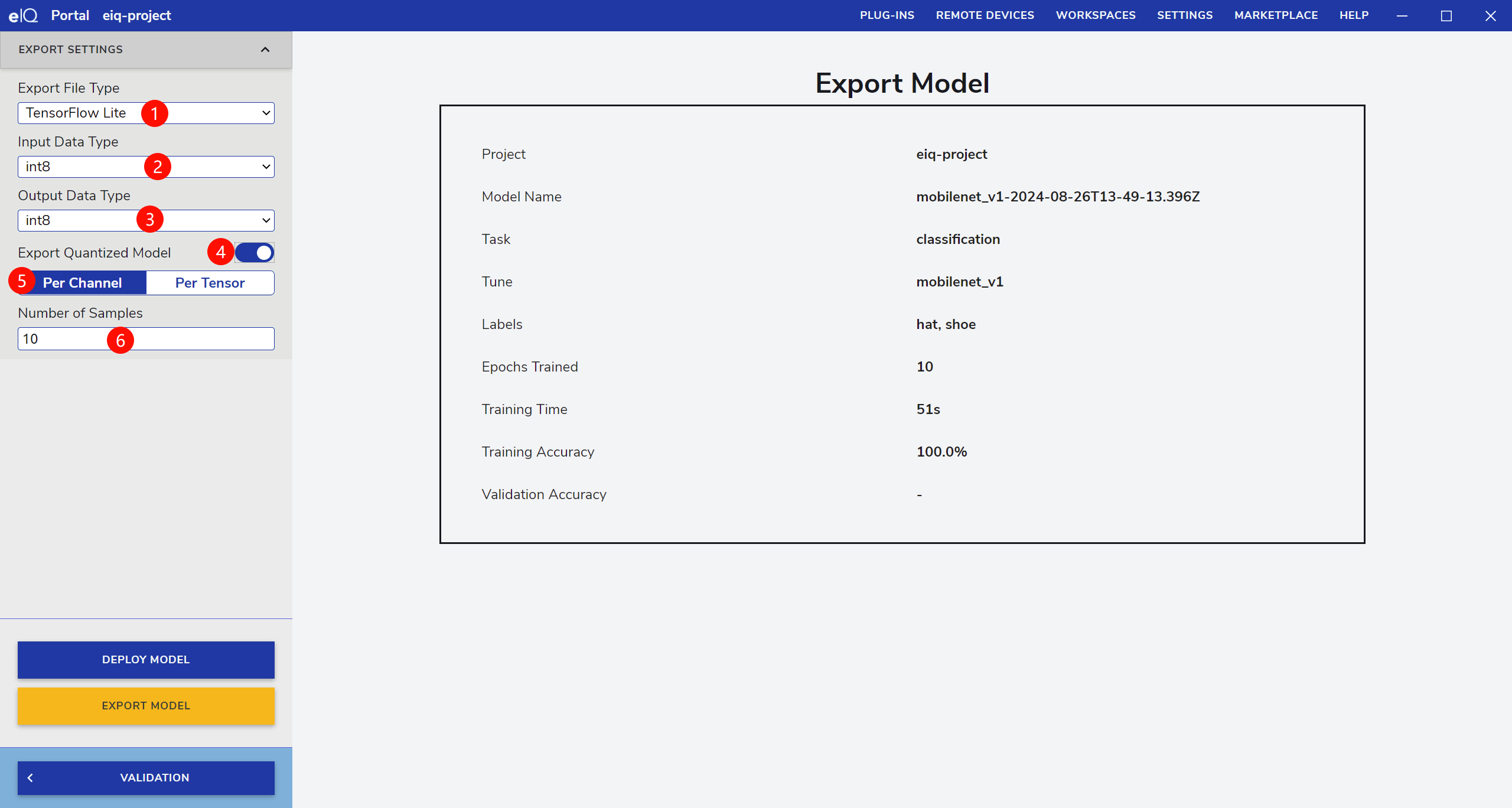Close the eIQ Portal window
The height and width of the screenshot is (808, 1512).
click(x=1491, y=16)
